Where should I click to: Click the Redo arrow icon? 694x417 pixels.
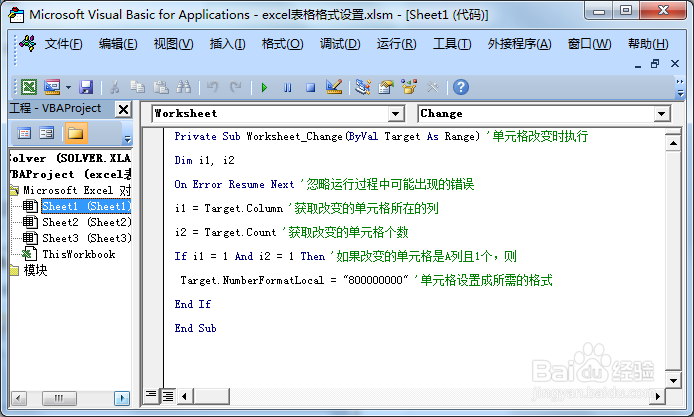click(235, 87)
